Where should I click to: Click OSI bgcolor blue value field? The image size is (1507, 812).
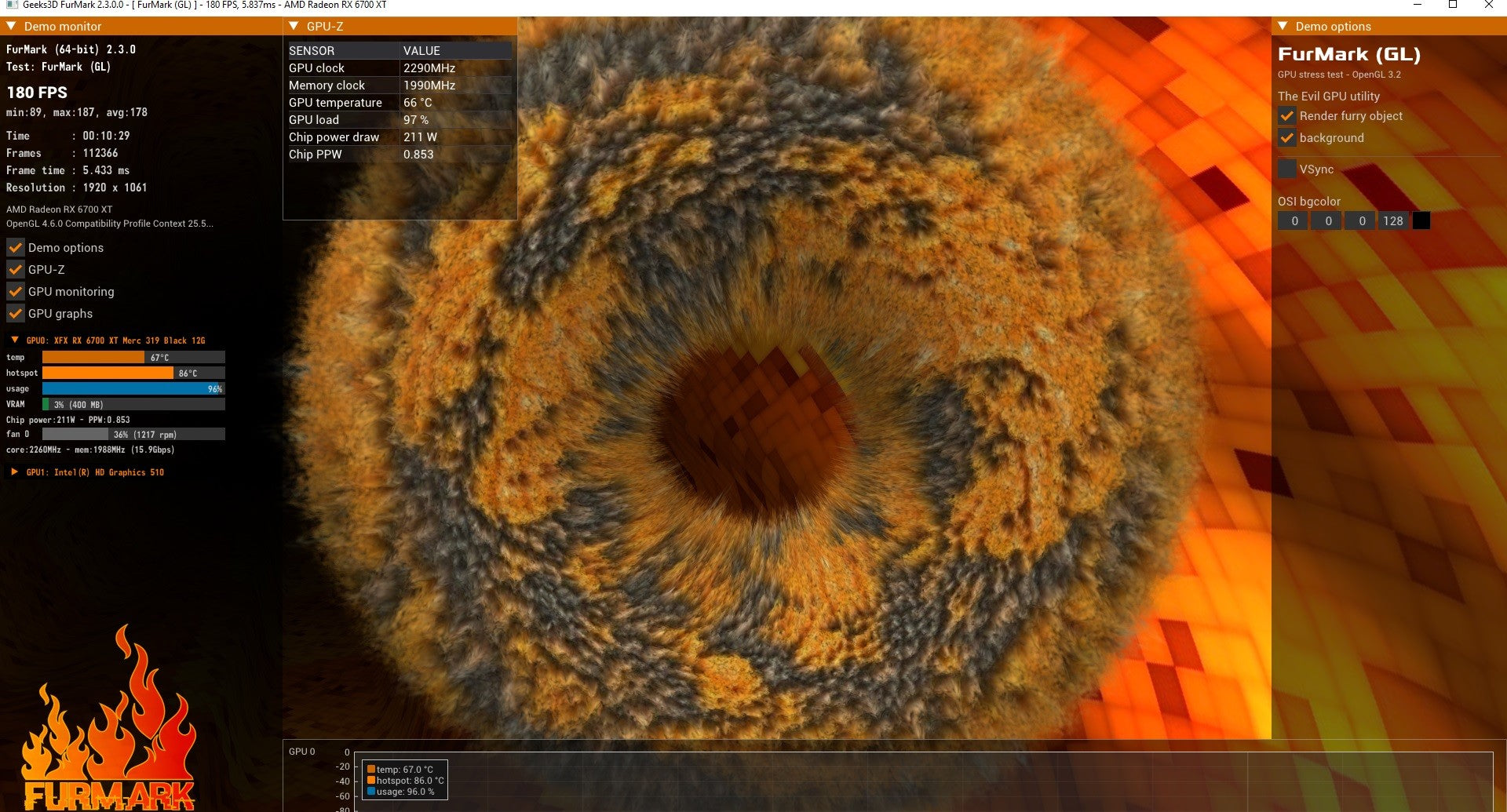pyautogui.click(x=1362, y=221)
